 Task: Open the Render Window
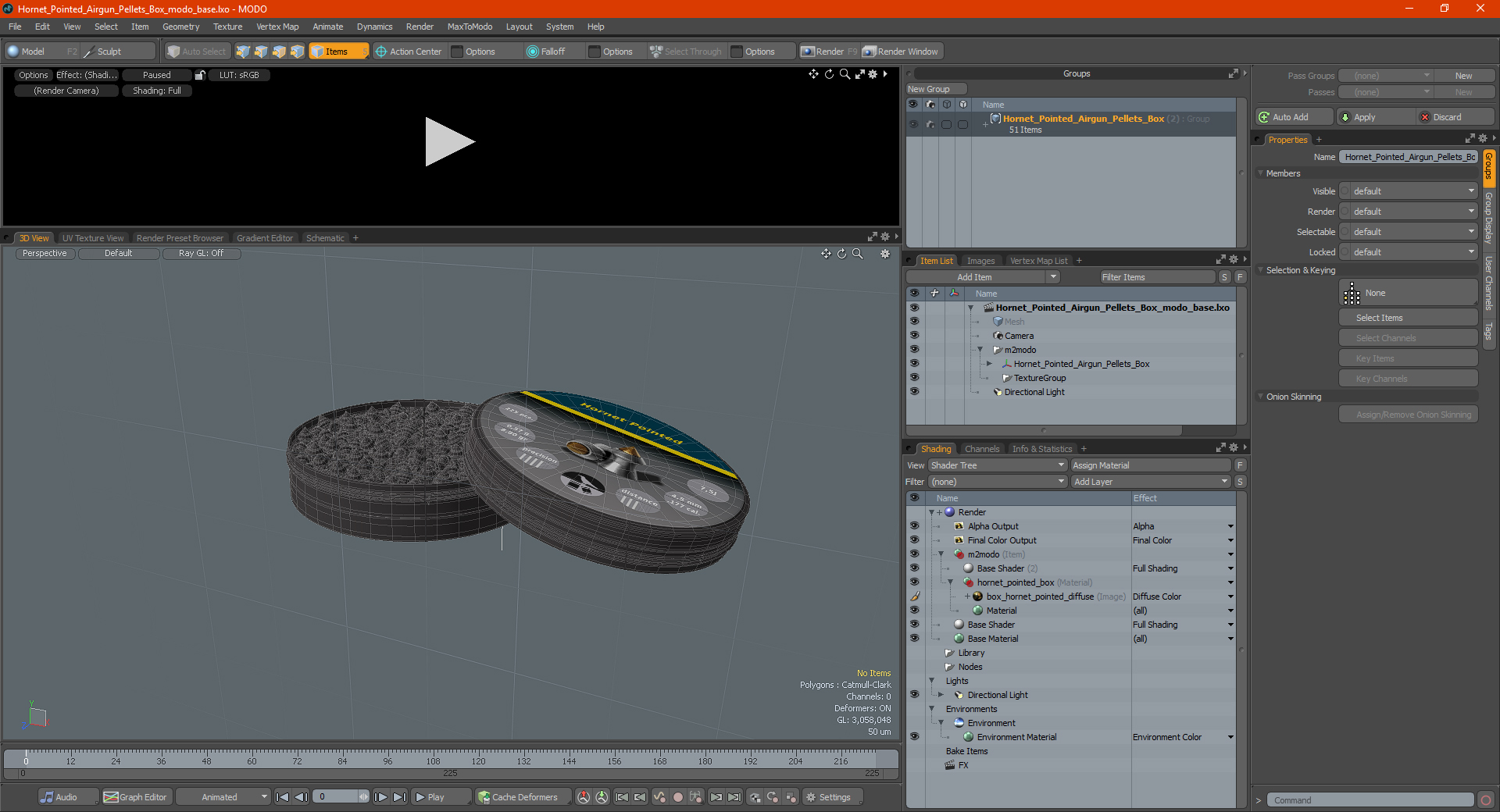click(902, 52)
